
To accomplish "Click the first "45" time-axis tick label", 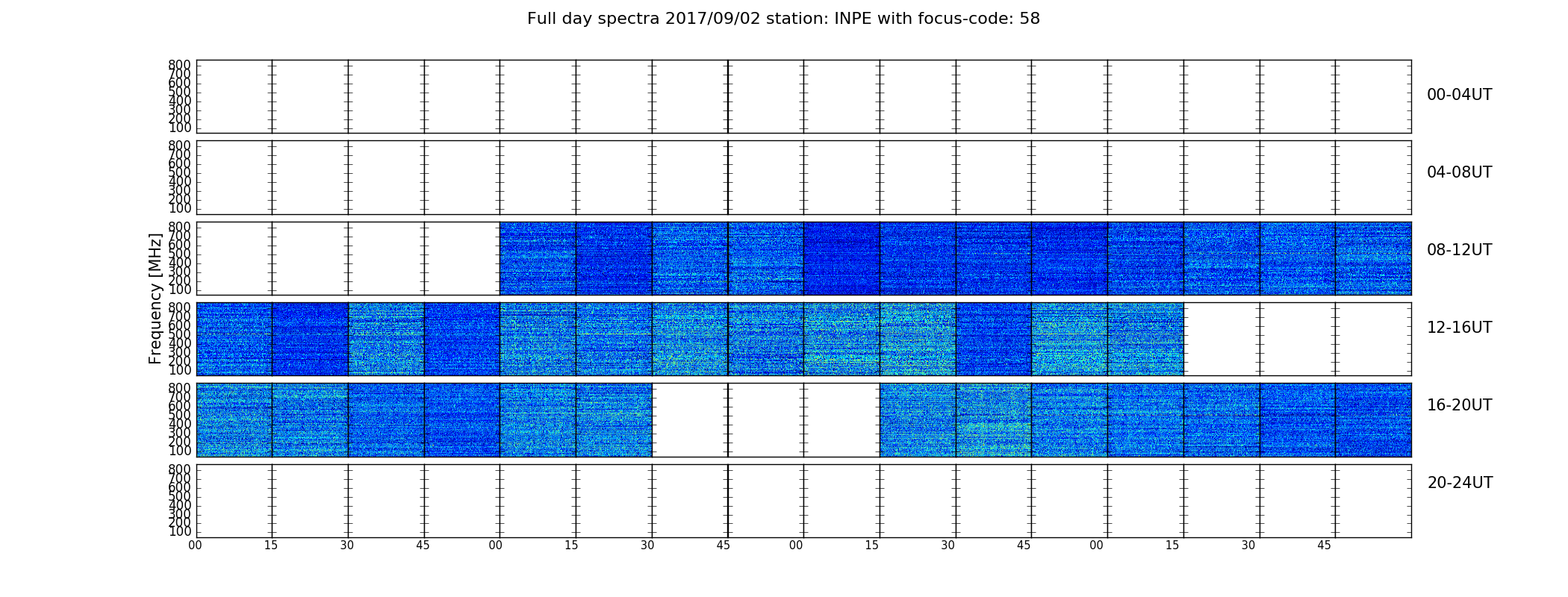I will coord(423,546).
